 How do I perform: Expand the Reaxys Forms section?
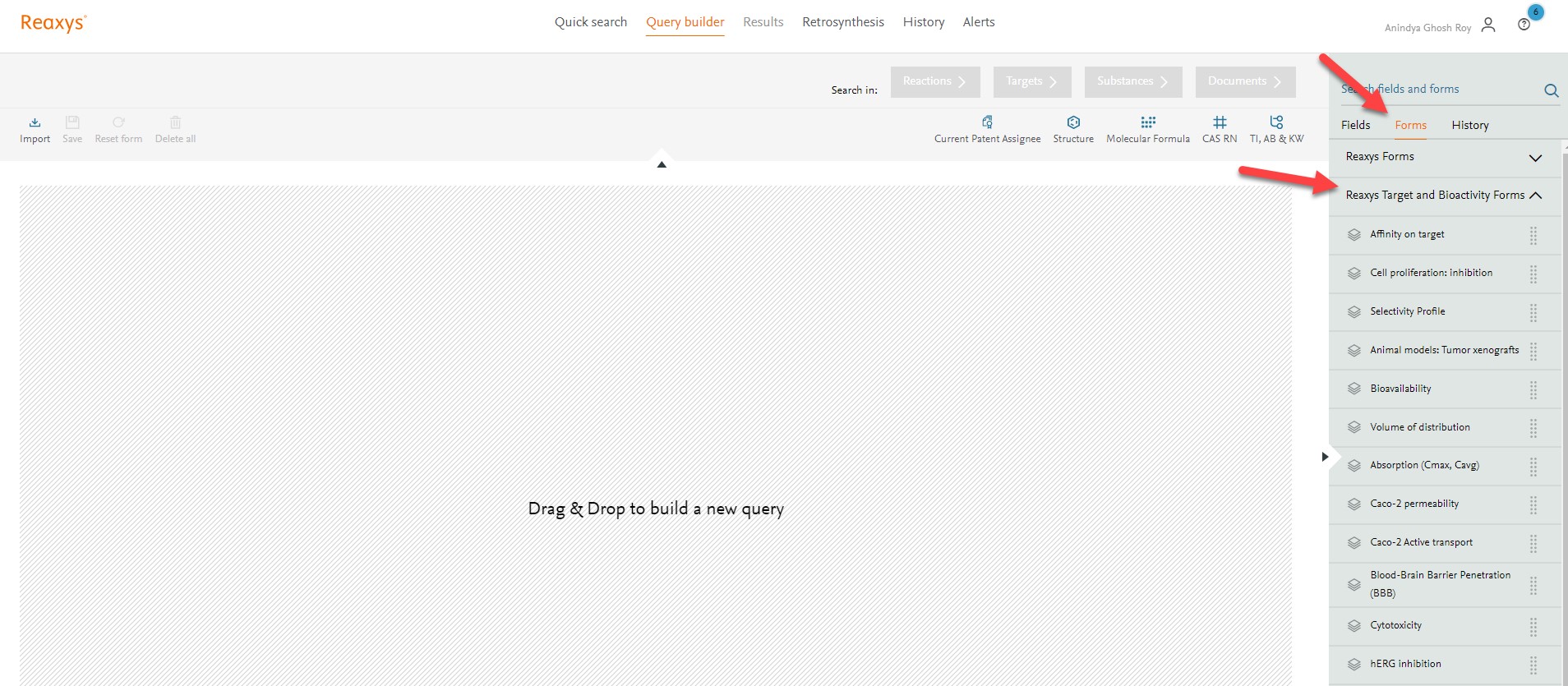[1534, 158]
